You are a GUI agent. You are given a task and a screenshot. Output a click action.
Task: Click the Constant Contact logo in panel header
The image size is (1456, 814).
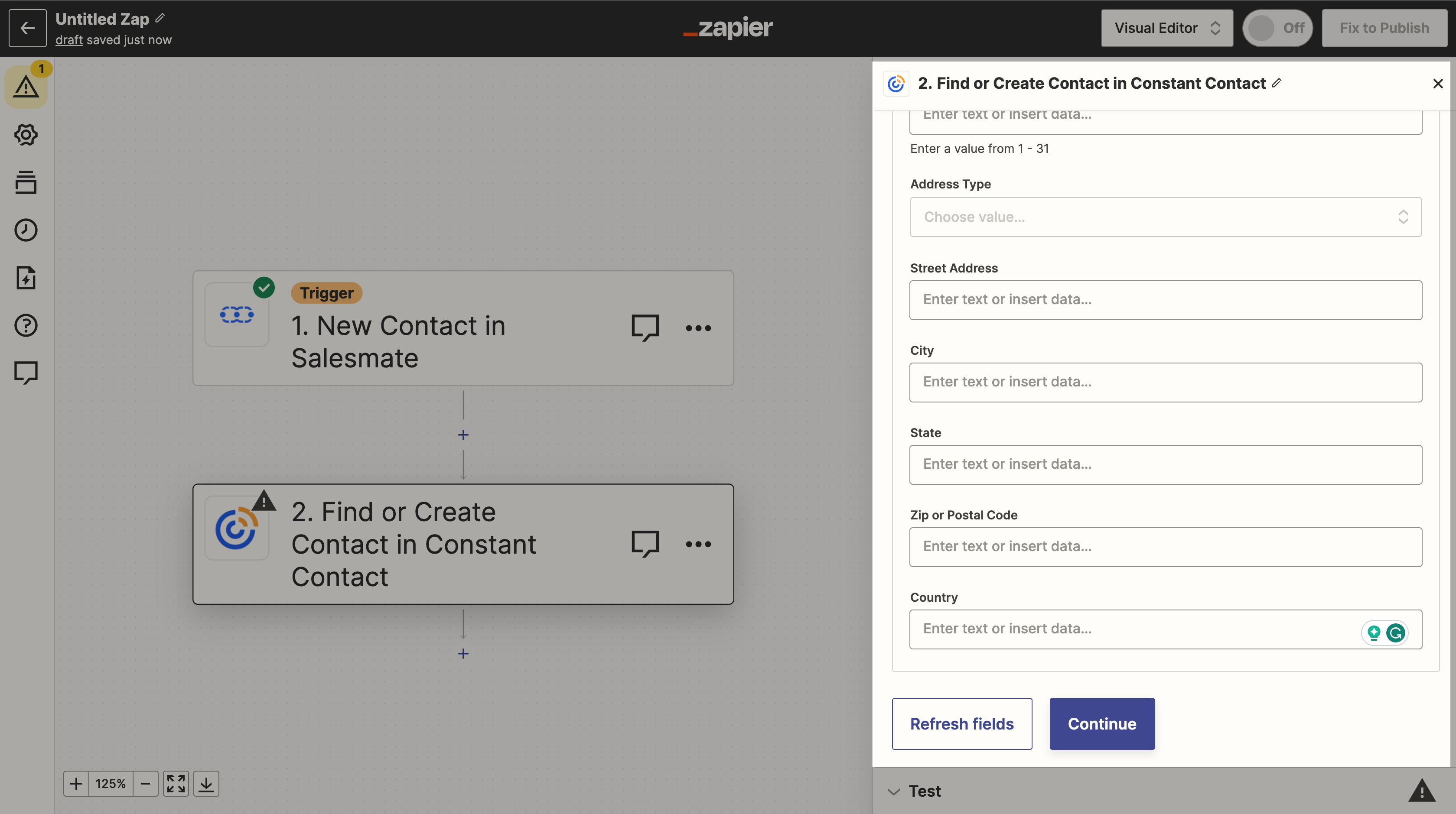[896, 84]
